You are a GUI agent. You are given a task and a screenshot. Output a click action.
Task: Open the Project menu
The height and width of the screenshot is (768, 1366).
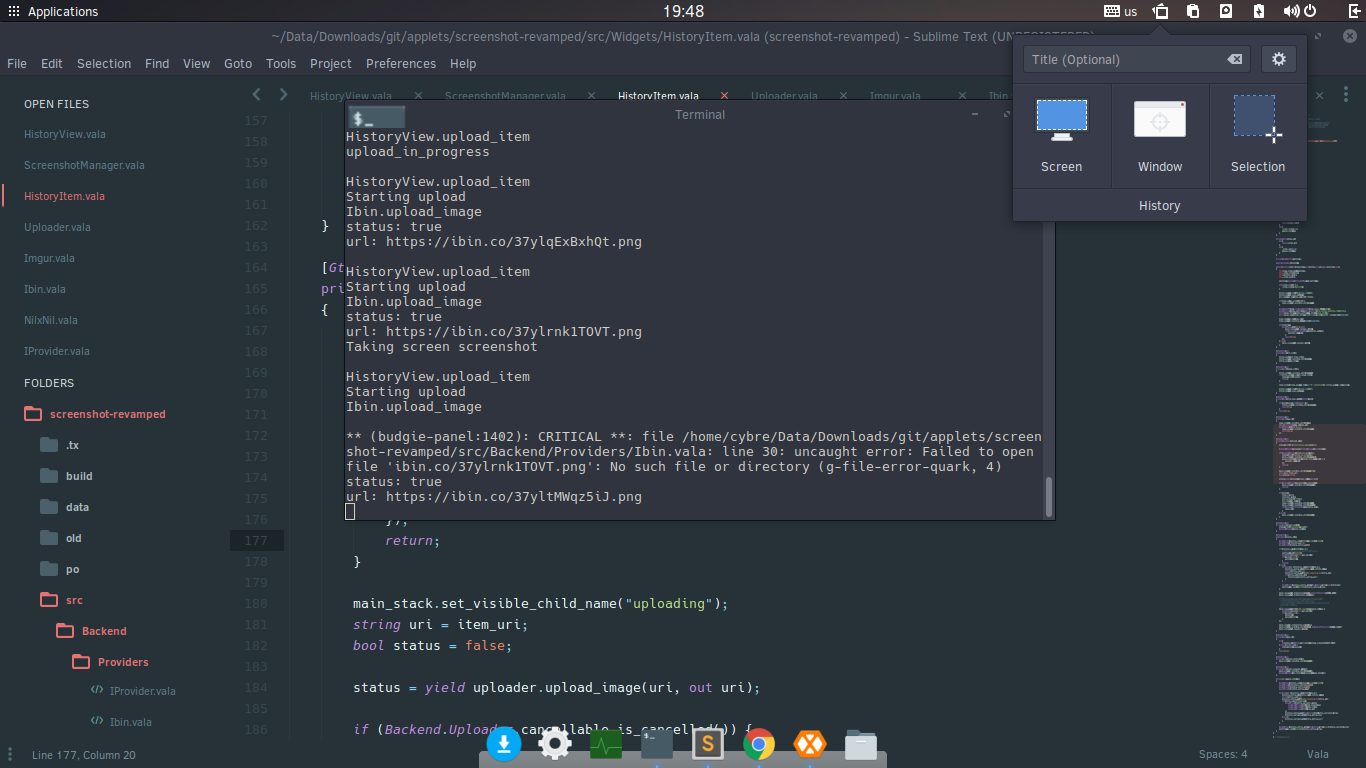(x=331, y=63)
